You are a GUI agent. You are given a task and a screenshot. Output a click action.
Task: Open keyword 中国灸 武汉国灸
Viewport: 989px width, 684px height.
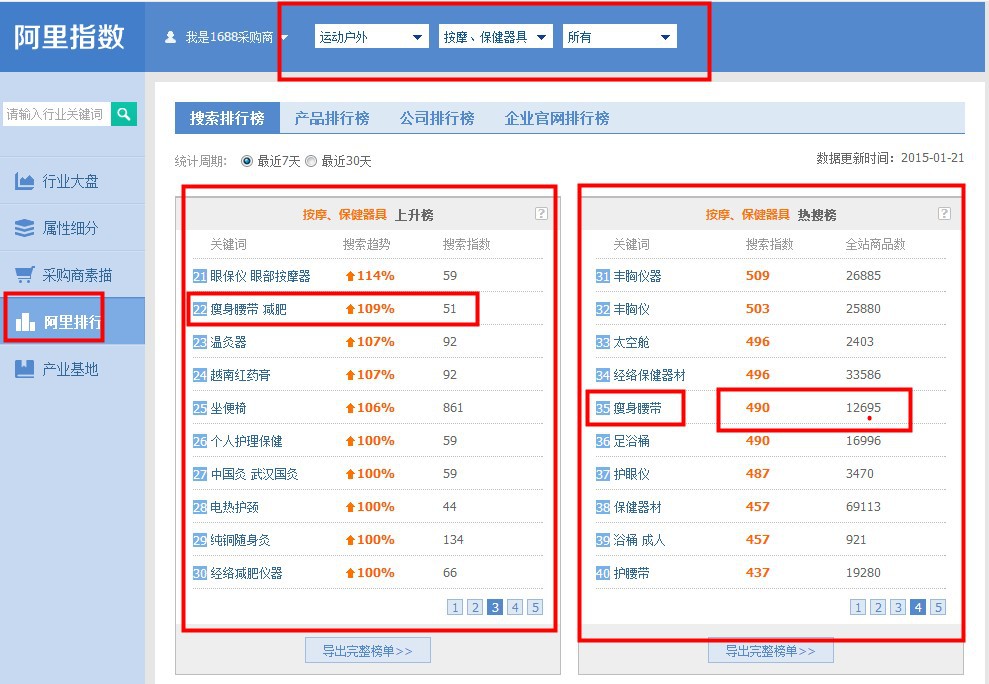pos(254,474)
